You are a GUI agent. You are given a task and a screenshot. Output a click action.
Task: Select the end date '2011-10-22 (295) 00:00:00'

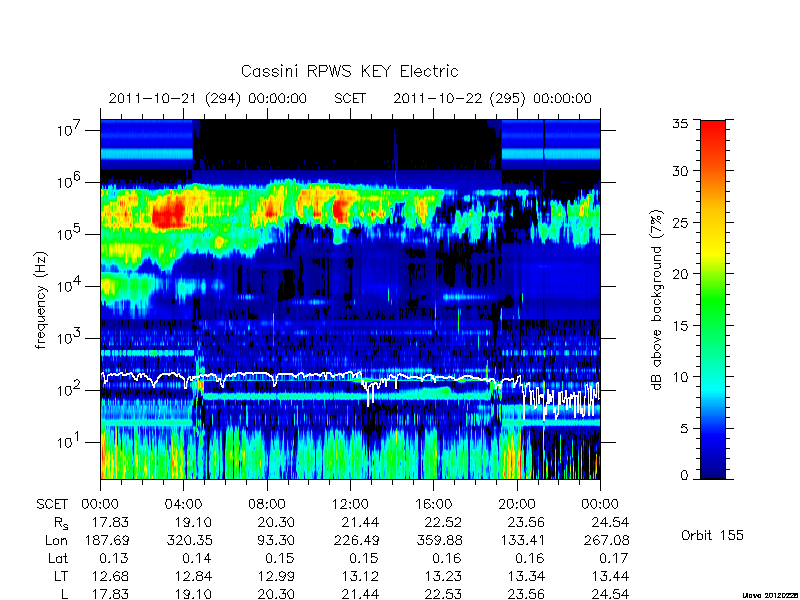coord(492,98)
